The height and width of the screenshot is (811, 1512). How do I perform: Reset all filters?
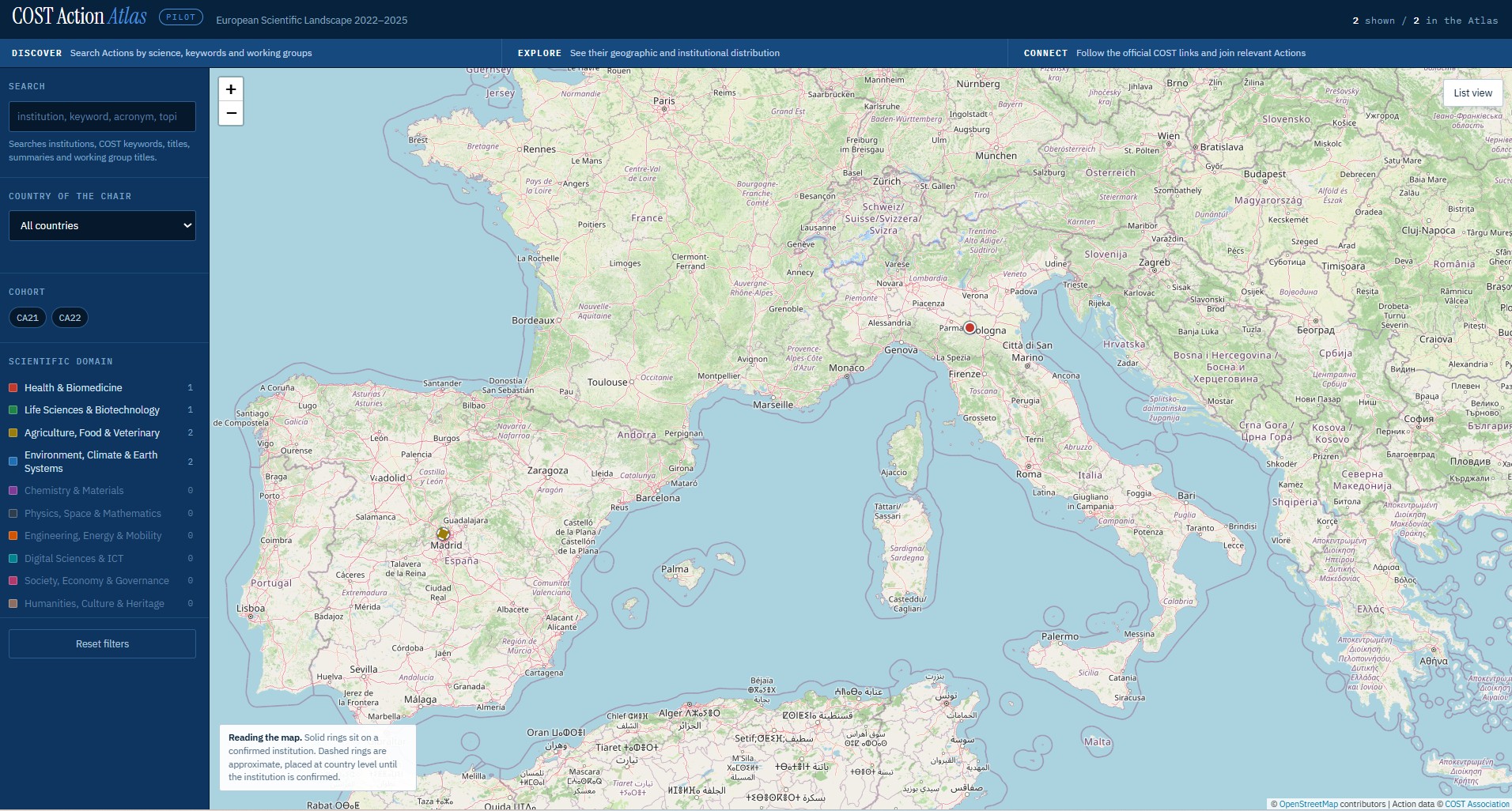click(102, 643)
